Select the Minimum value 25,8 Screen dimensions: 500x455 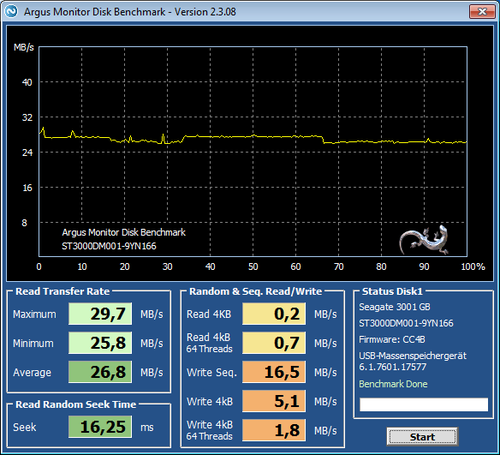[x=100, y=343]
